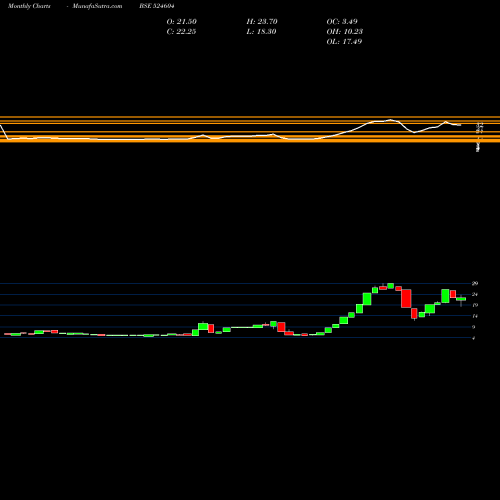Viewport: 500px width, 500px height.
Task: Open the MunafaSutra.com site label
Action: 97,6
